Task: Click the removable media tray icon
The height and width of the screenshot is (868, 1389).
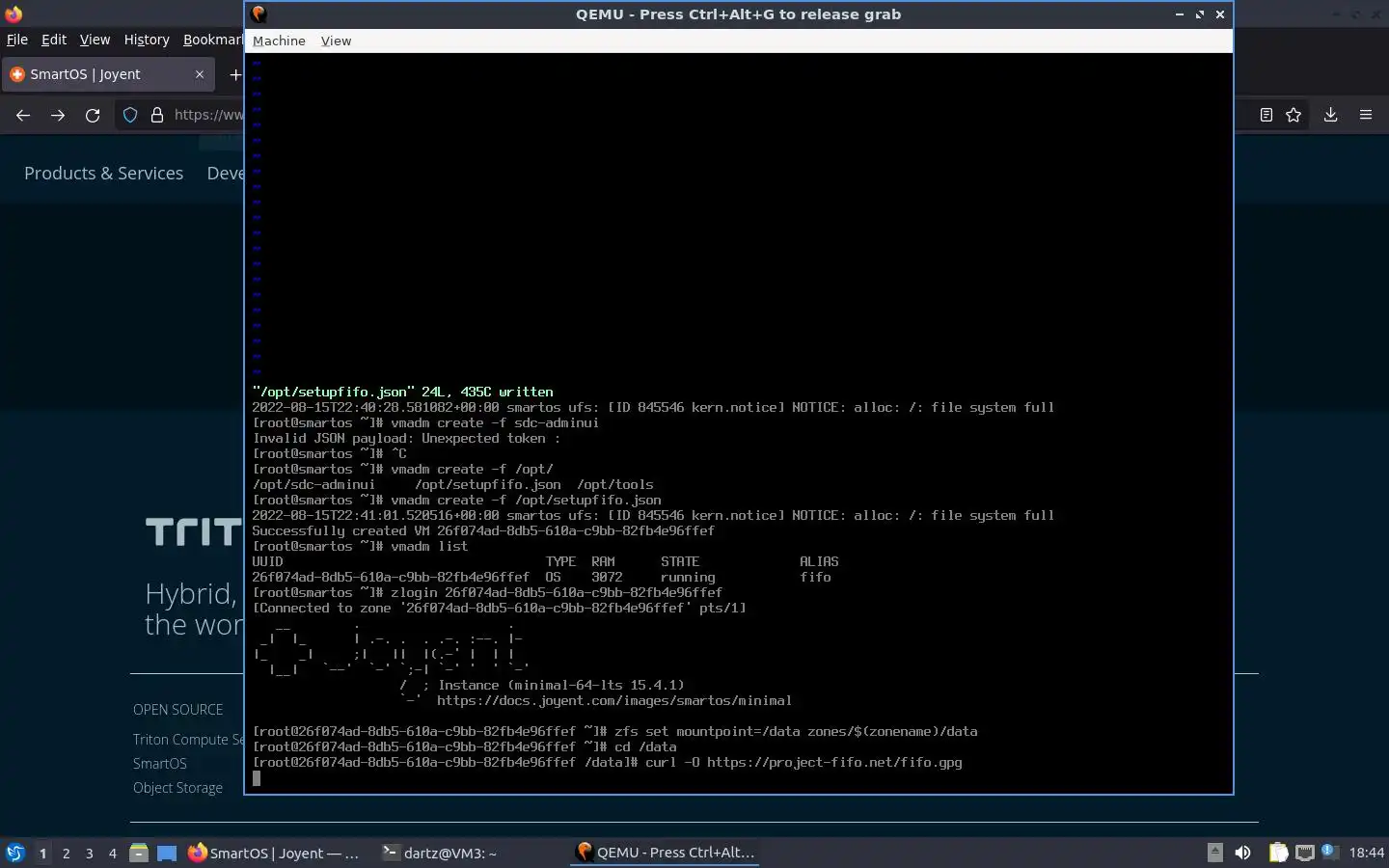Action: pyautogui.click(x=1215, y=853)
